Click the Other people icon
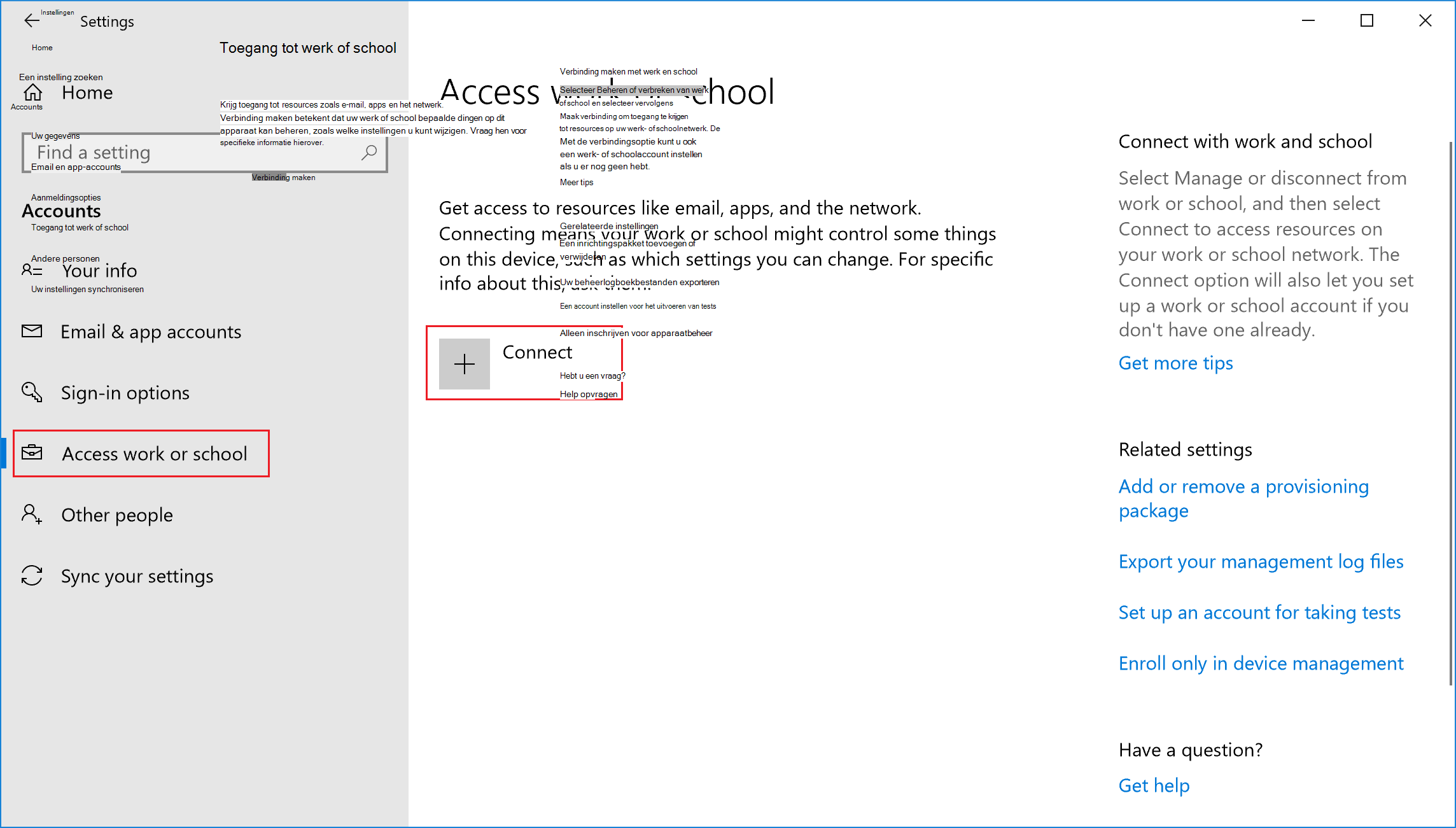This screenshot has height=828, width=1456. pos(33,514)
